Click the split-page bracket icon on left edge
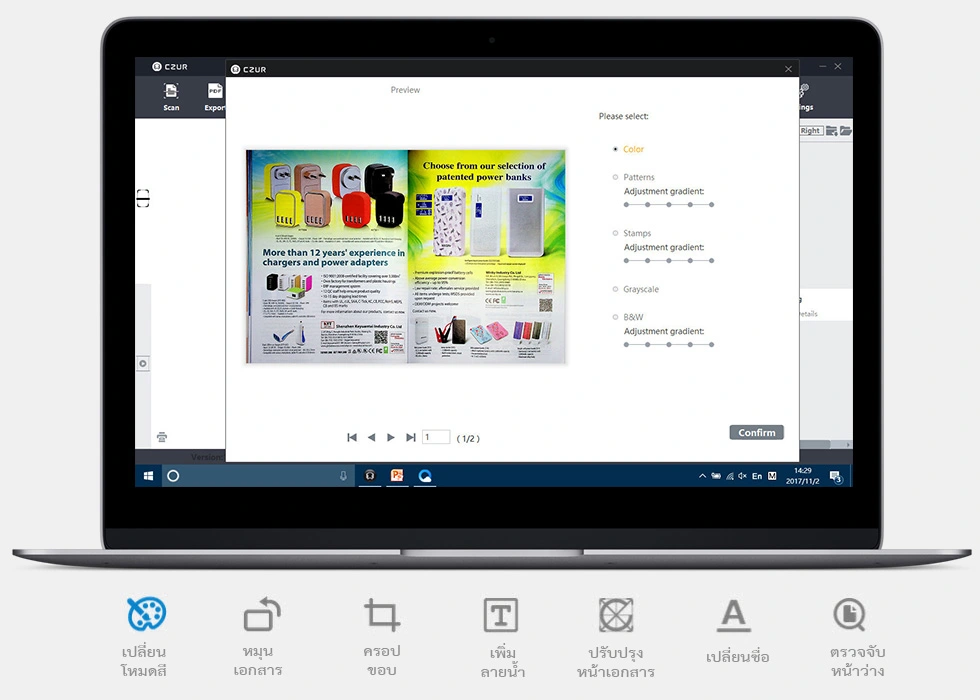This screenshot has width=980, height=700. 143,198
